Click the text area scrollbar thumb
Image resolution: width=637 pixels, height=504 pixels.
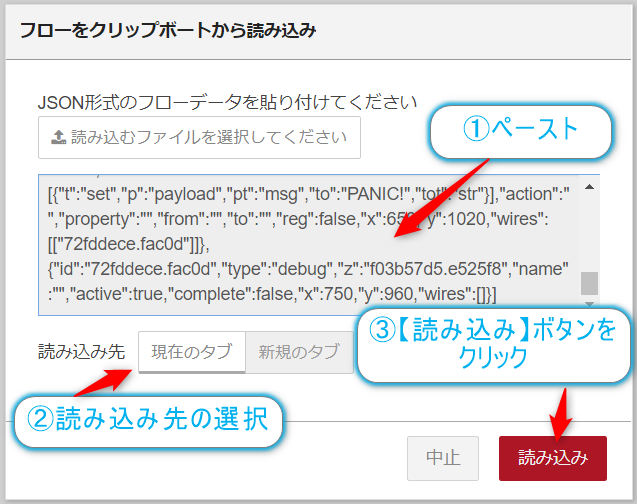point(589,283)
